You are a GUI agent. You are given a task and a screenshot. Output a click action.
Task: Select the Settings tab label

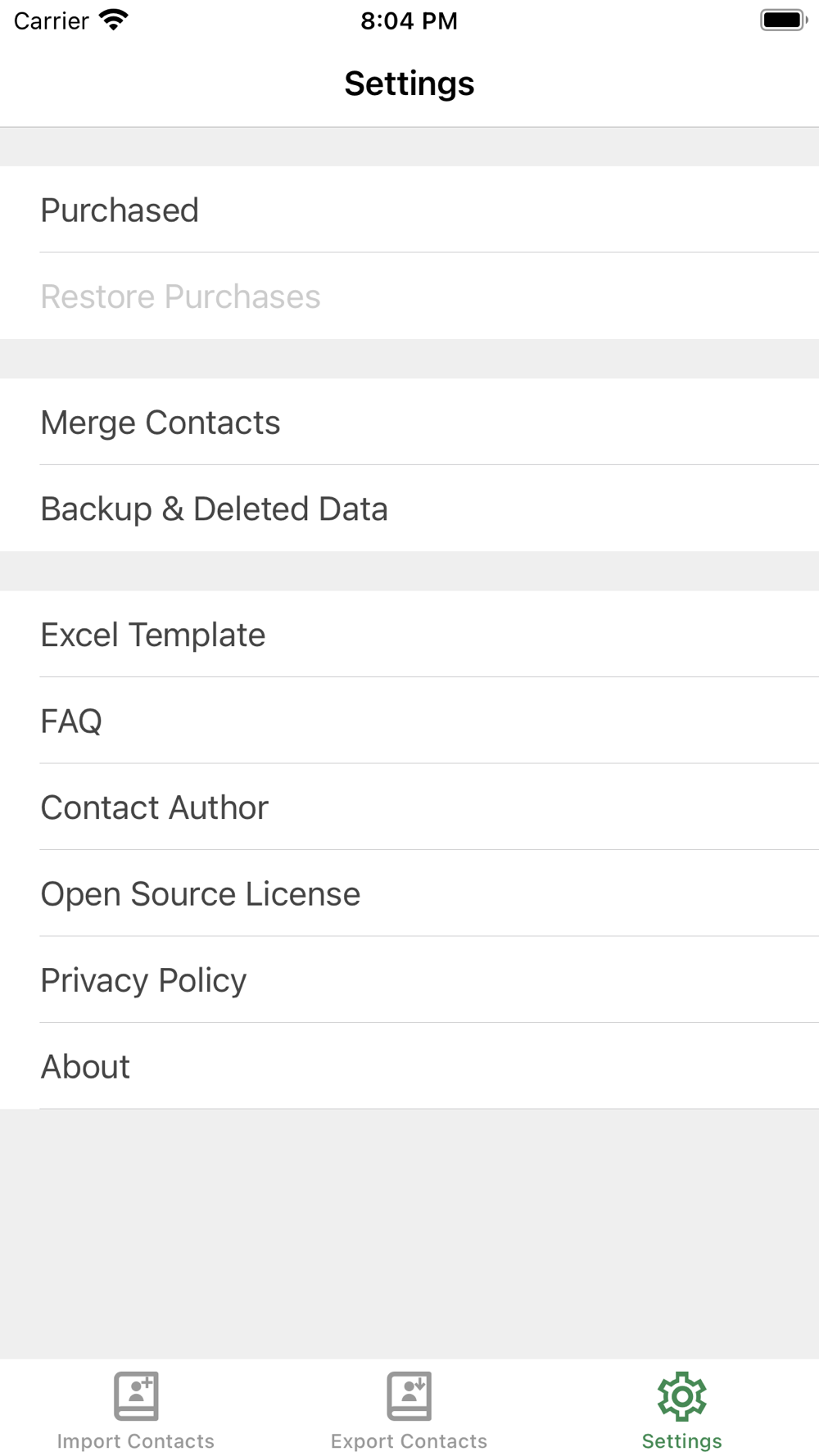tap(681, 1441)
